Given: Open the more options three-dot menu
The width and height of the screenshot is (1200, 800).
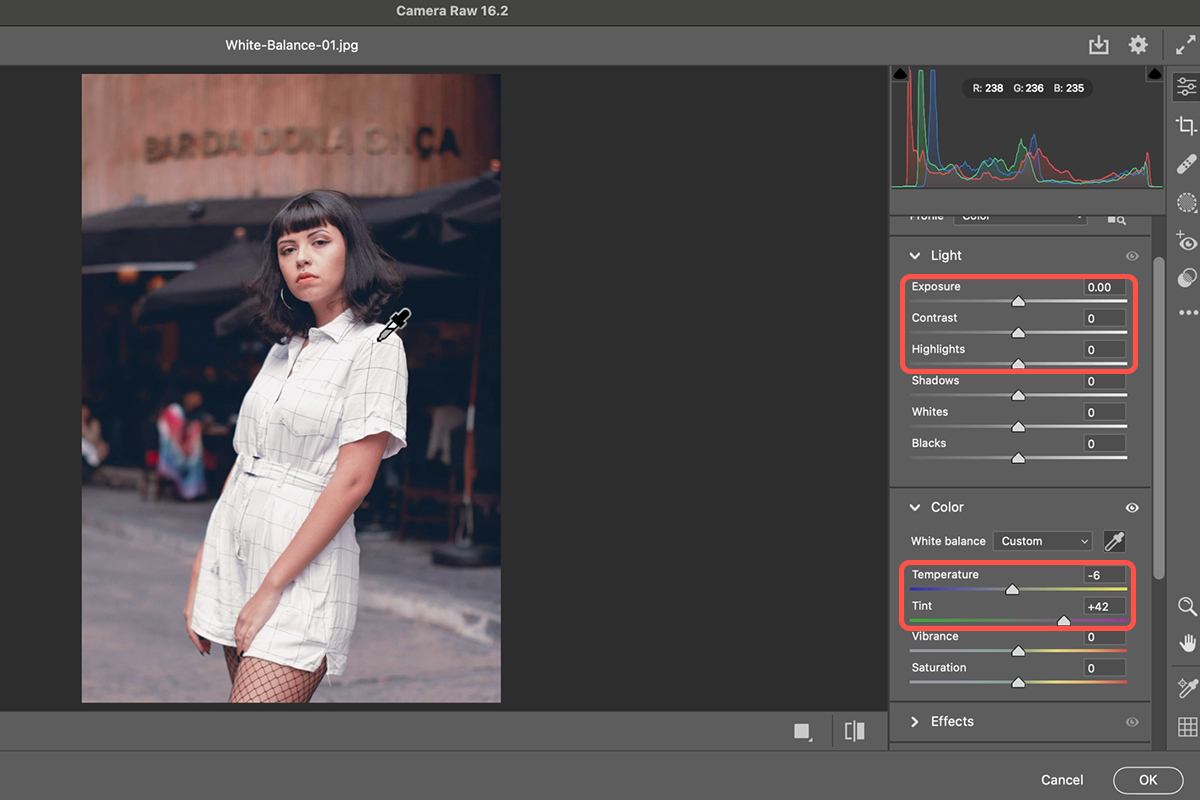Looking at the screenshot, I should pos(1185,312).
